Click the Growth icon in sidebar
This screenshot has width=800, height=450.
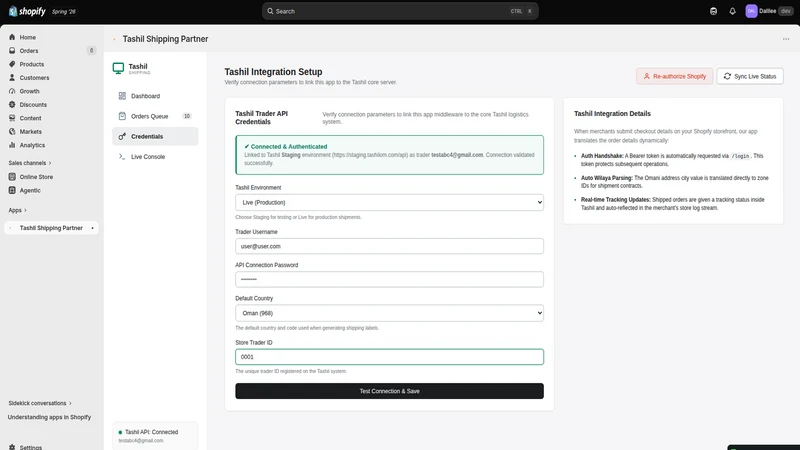tap(12, 91)
